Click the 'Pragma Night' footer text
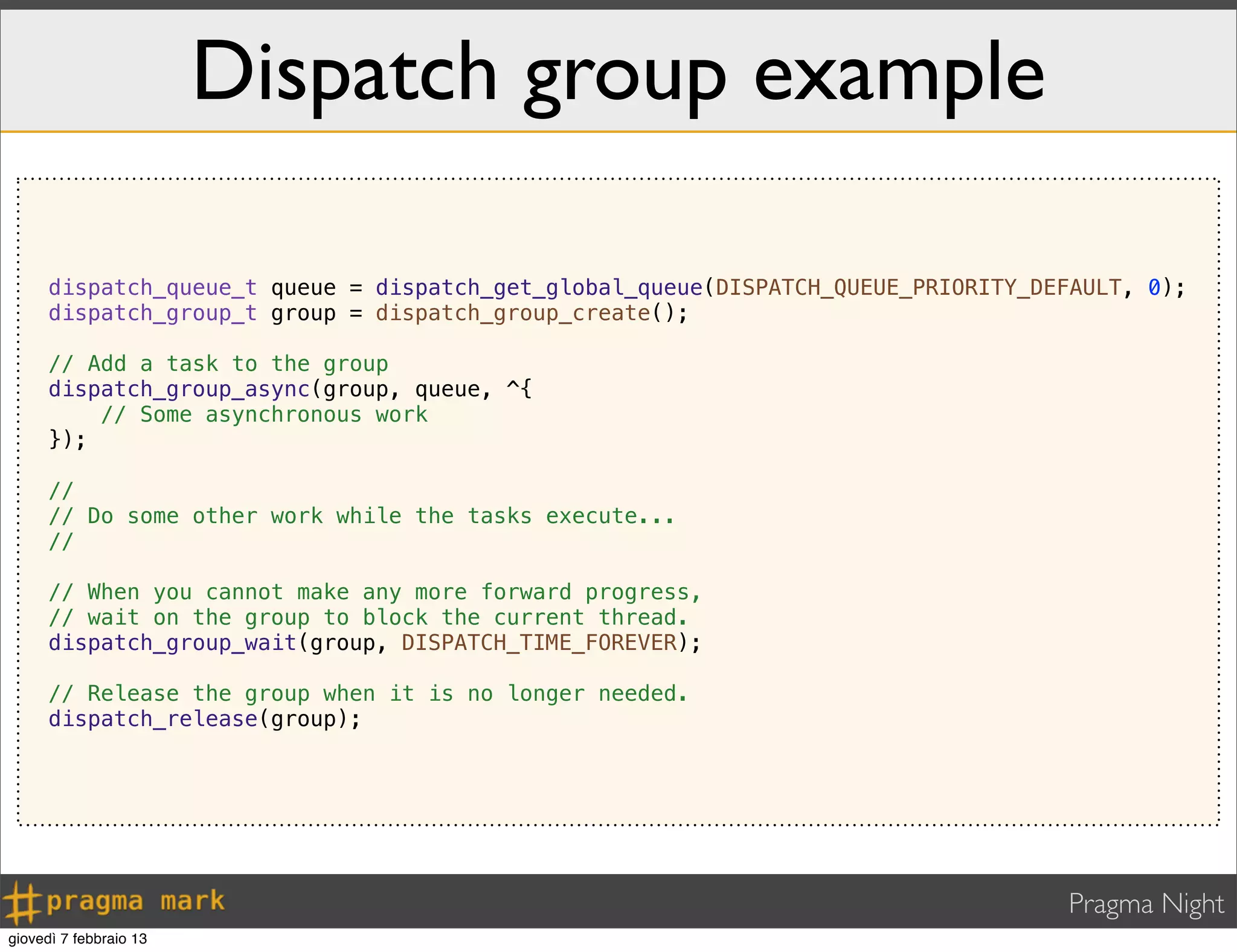The image size is (1237, 952). point(1146,904)
